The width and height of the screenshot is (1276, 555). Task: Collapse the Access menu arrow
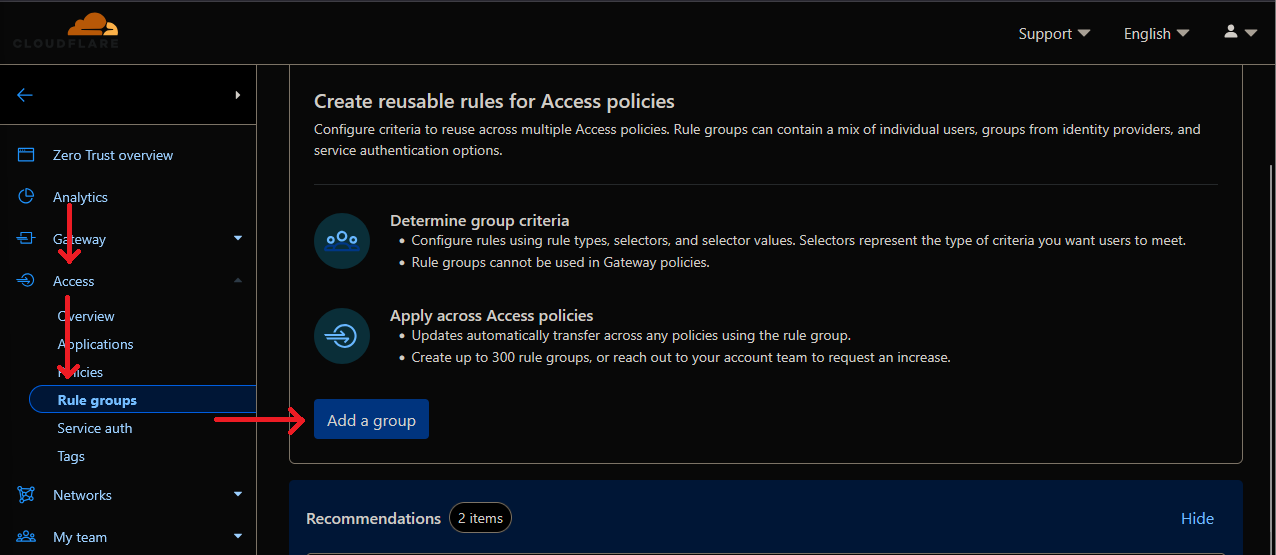(x=238, y=280)
